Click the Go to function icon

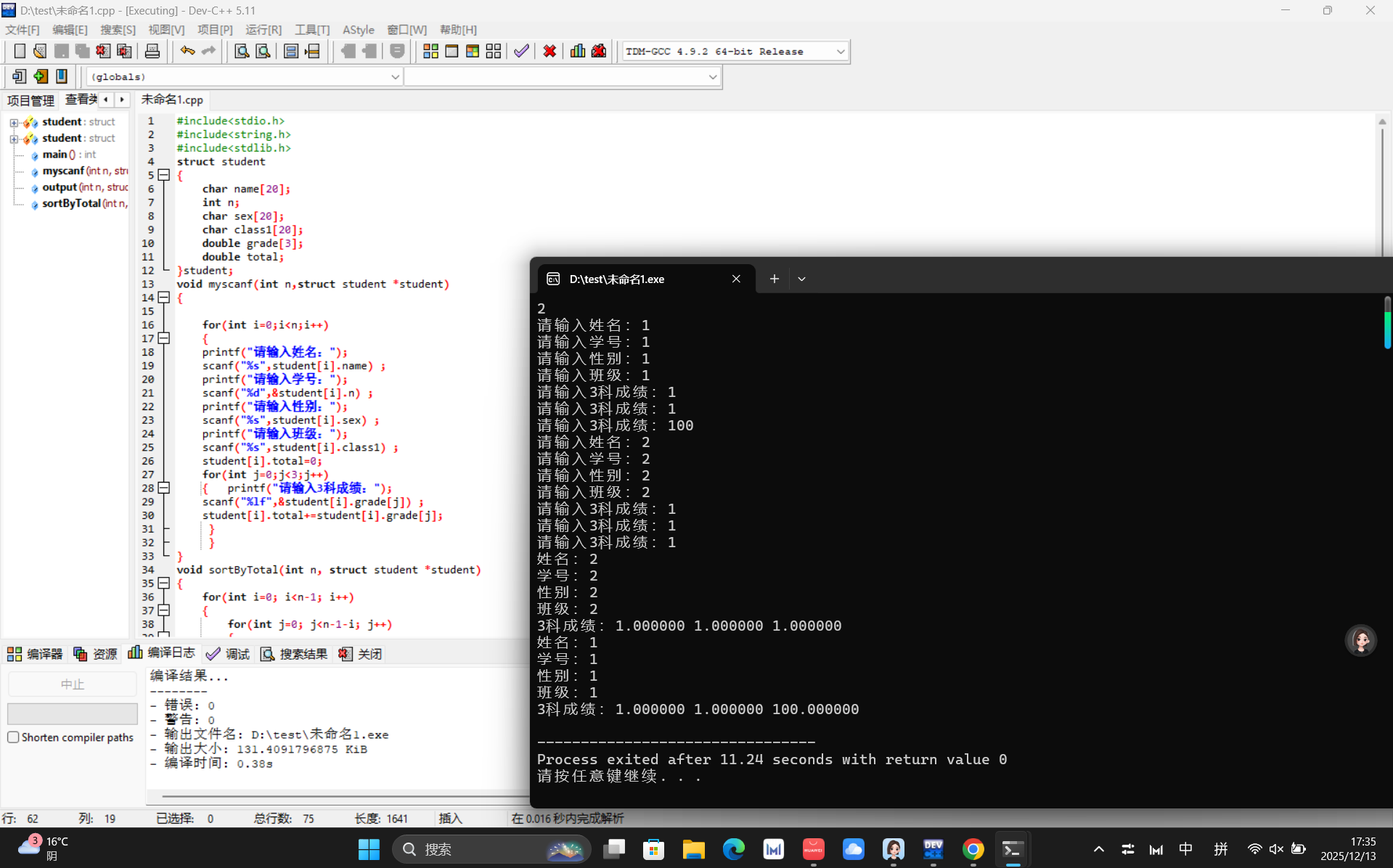coord(291,51)
